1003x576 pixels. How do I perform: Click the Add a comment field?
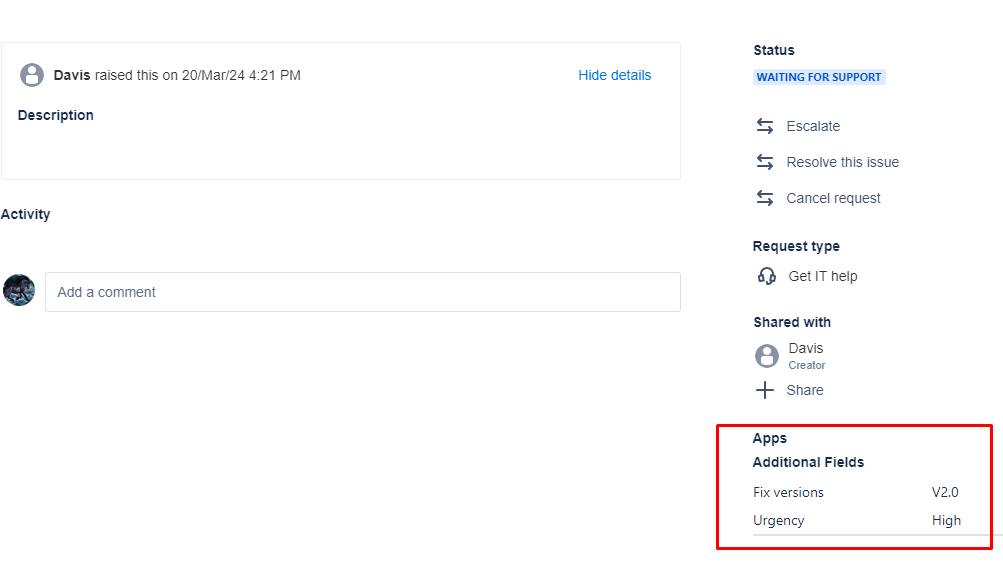pos(363,292)
